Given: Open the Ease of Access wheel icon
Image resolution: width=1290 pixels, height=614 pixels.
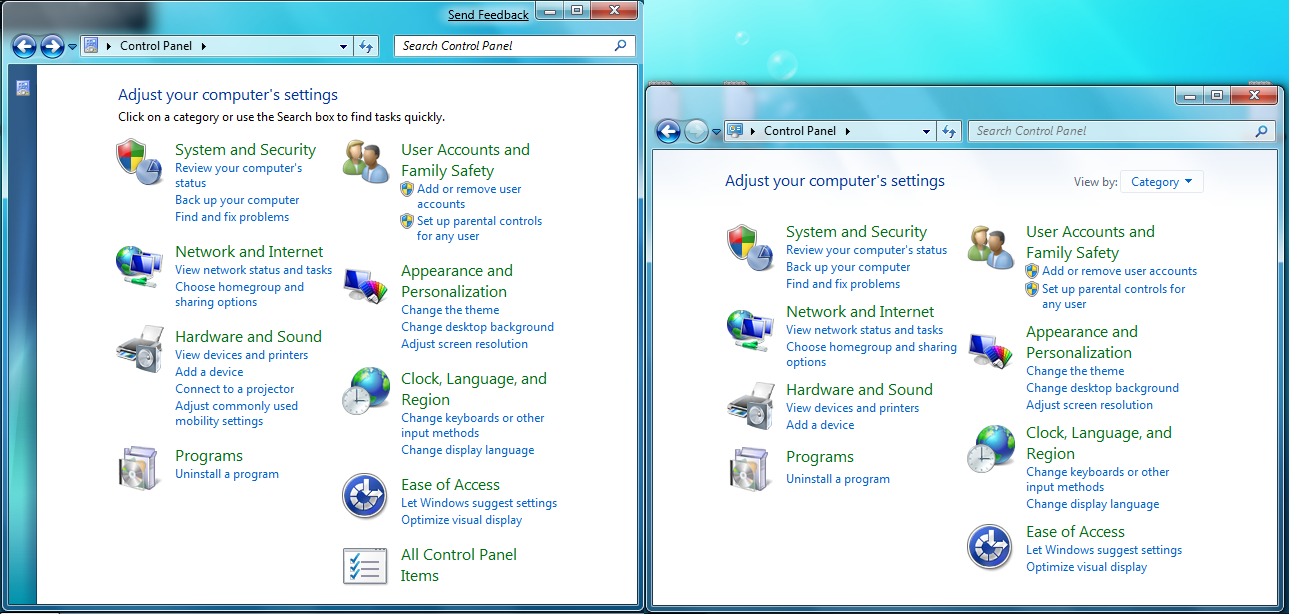Looking at the screenshot, I should point(365,496).
